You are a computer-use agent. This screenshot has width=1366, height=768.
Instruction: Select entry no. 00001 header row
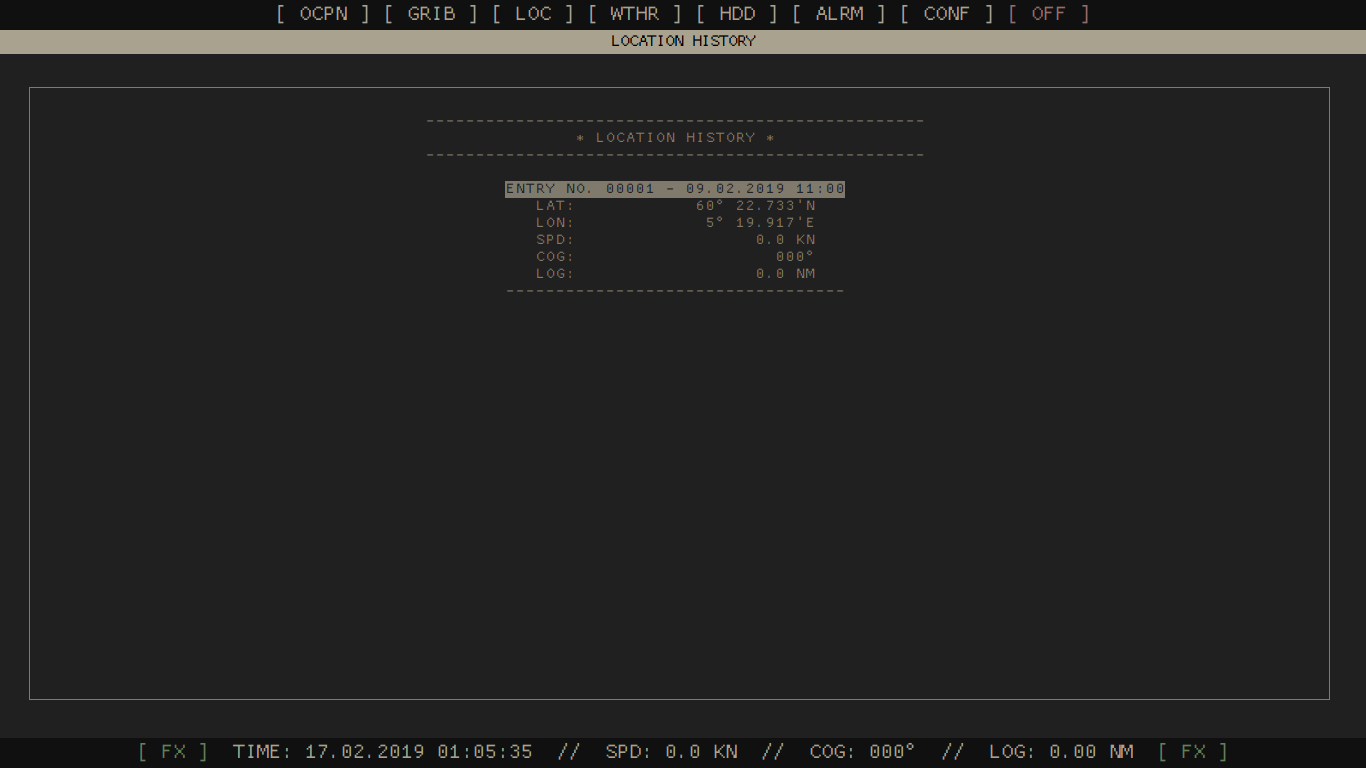[675, 189]
